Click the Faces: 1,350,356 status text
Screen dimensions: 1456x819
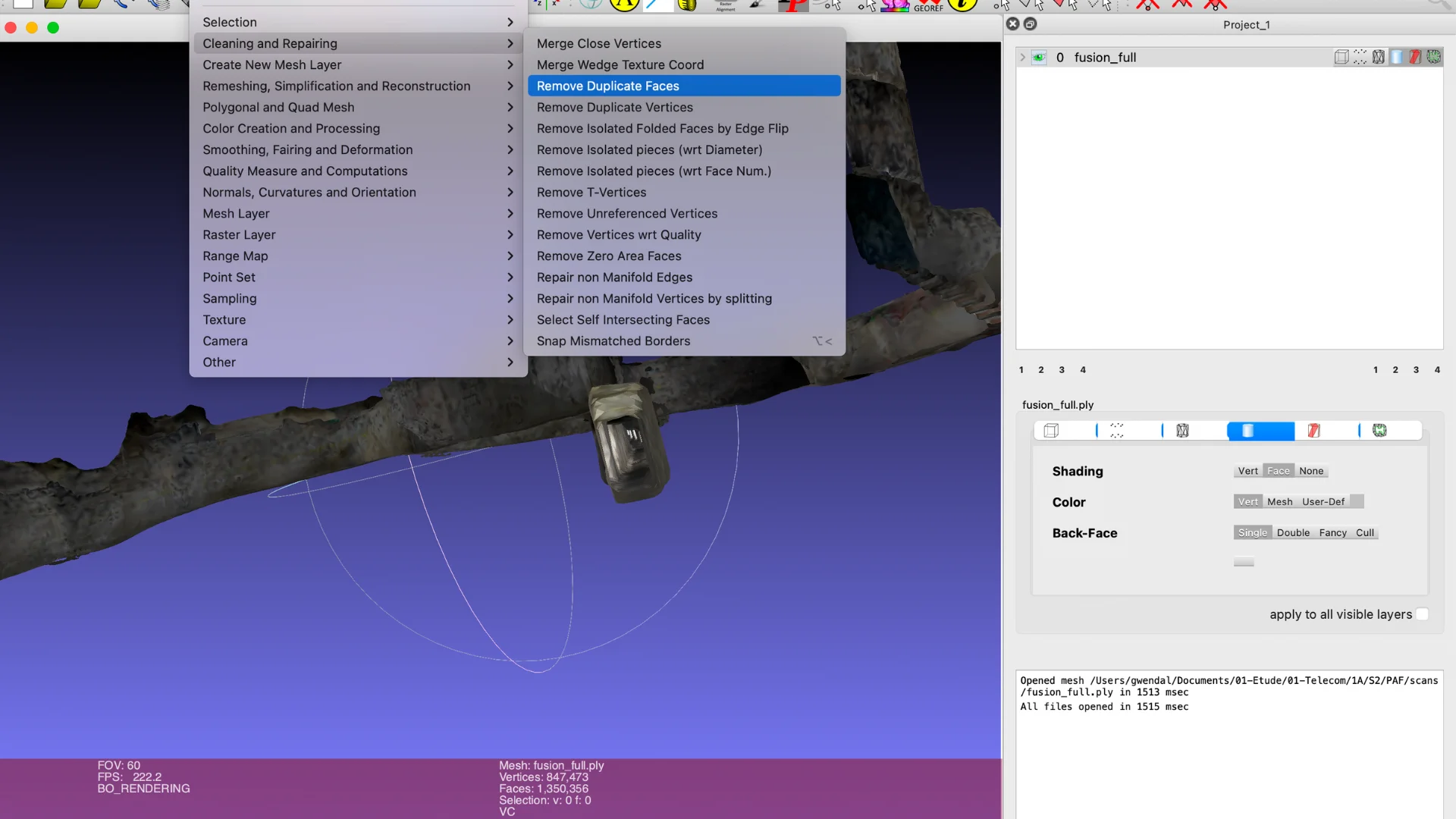point(544,789)
